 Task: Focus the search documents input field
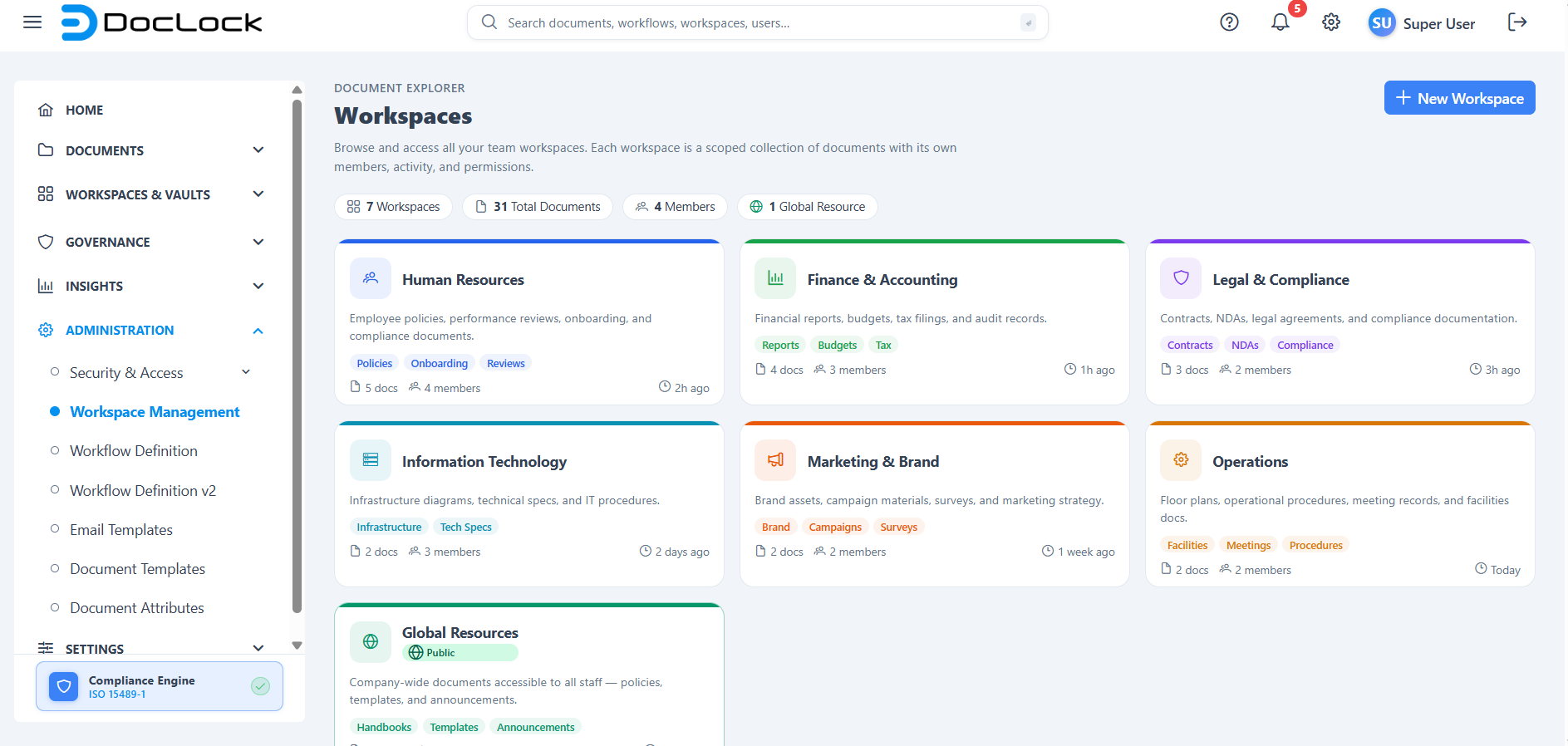coord(758,22)
